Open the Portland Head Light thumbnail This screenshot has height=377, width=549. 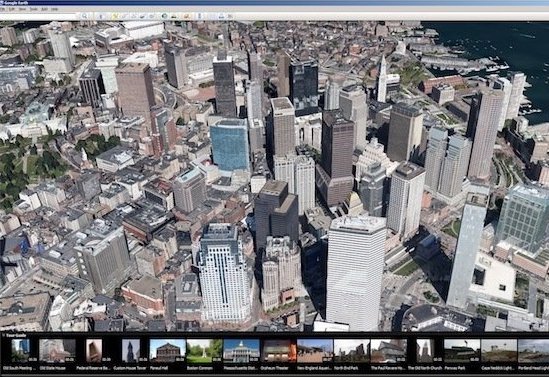[x=534, y=350]
